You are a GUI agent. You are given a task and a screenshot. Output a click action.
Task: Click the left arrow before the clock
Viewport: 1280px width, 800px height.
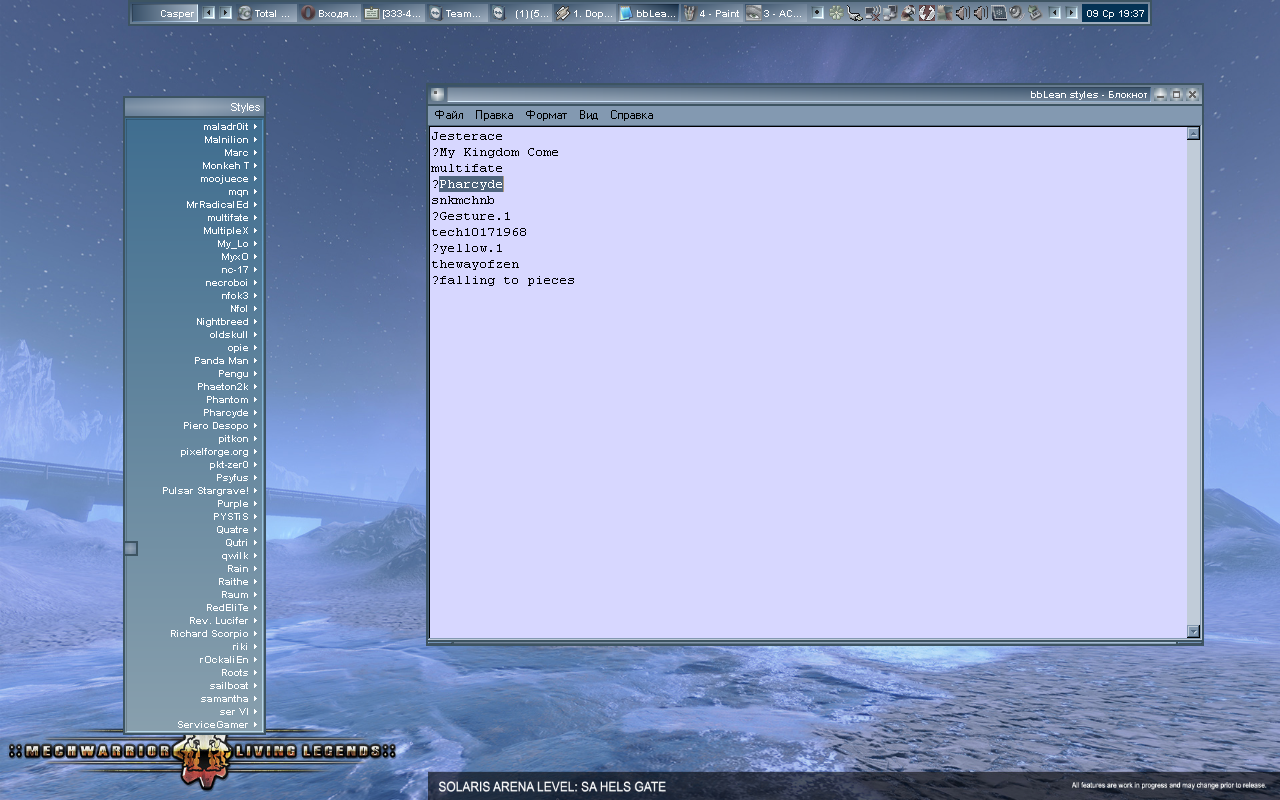1054,13
